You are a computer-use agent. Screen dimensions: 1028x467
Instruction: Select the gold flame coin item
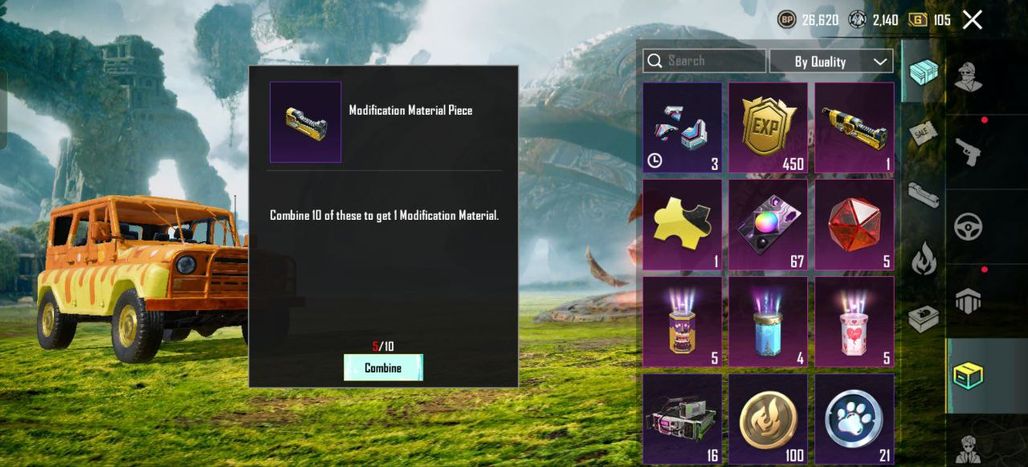pos(768,419)
